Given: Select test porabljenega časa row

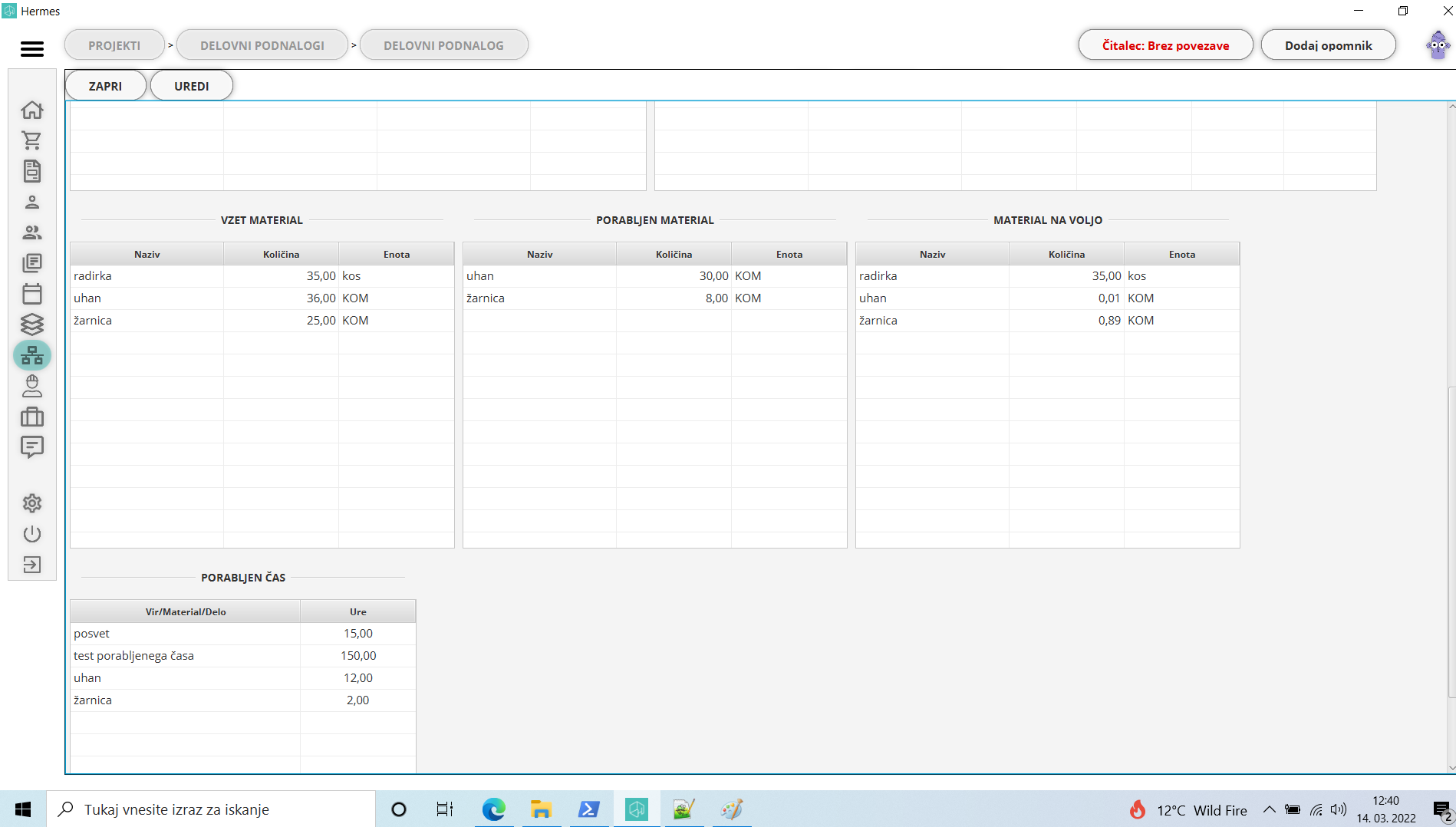Looking at the screenshot, I should [x=242, y=656].
